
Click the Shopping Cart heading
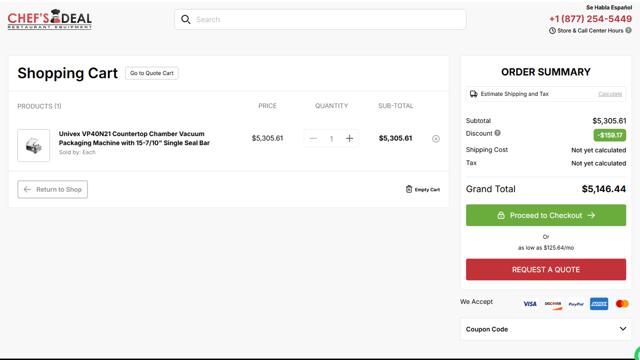[x=67, y=73]
